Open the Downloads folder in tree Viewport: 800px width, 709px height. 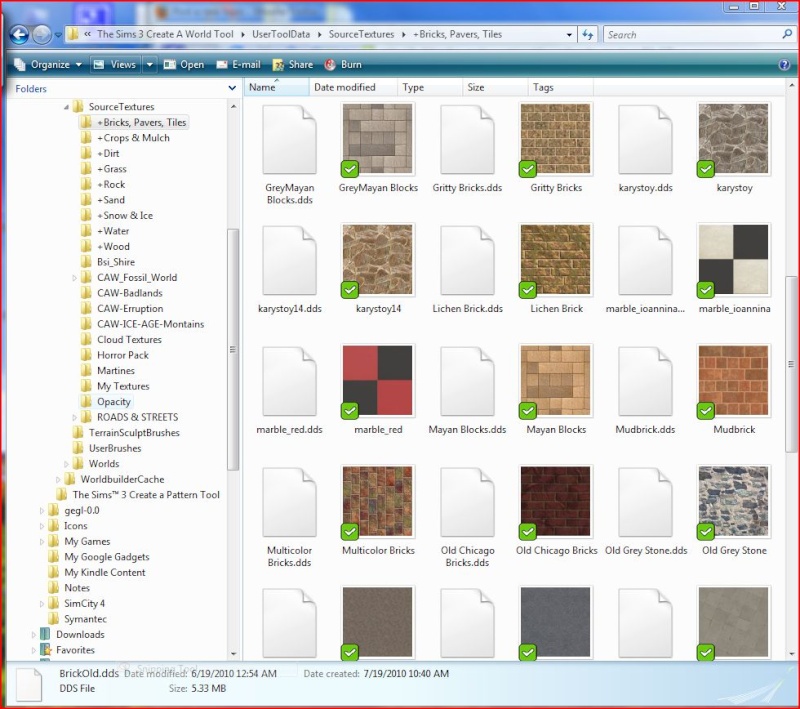pos(80,635)
